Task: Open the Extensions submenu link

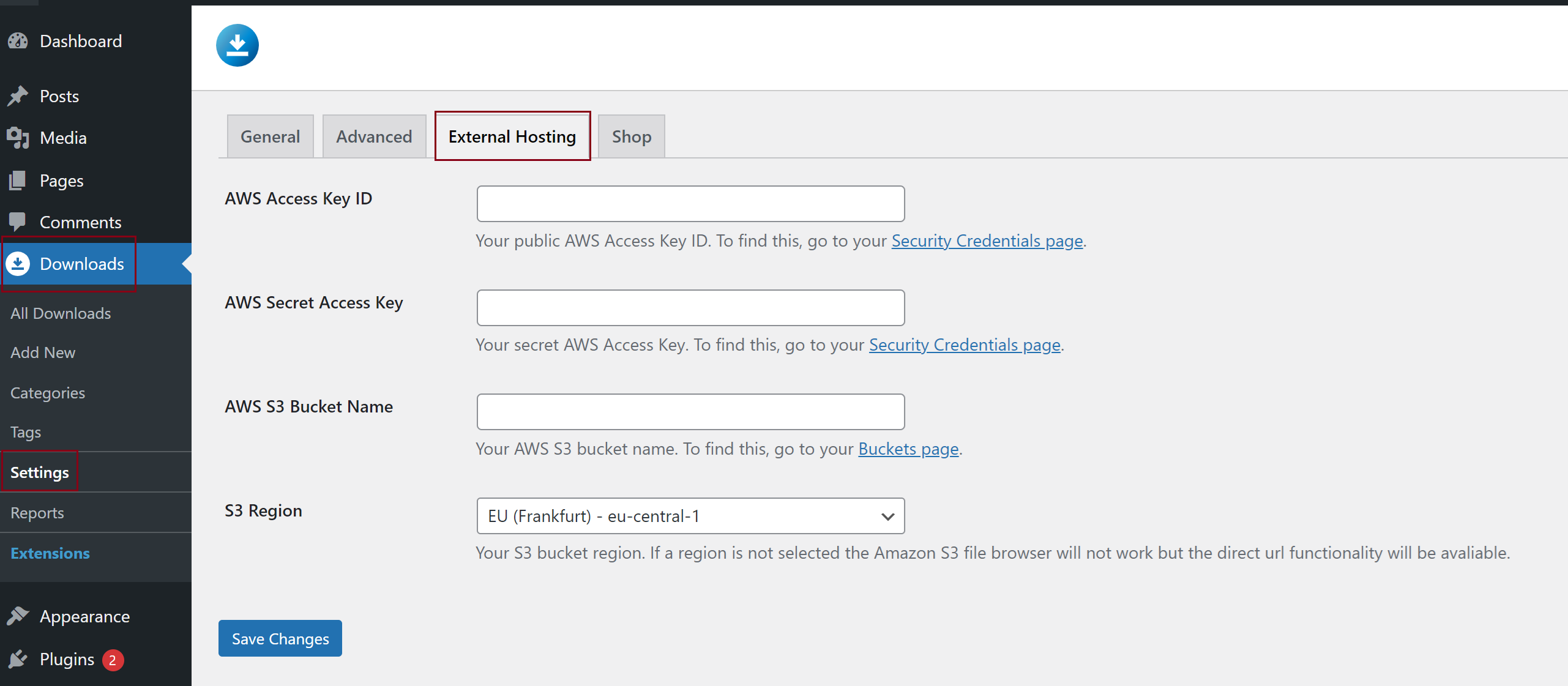Action: click(x=50, y=553)
